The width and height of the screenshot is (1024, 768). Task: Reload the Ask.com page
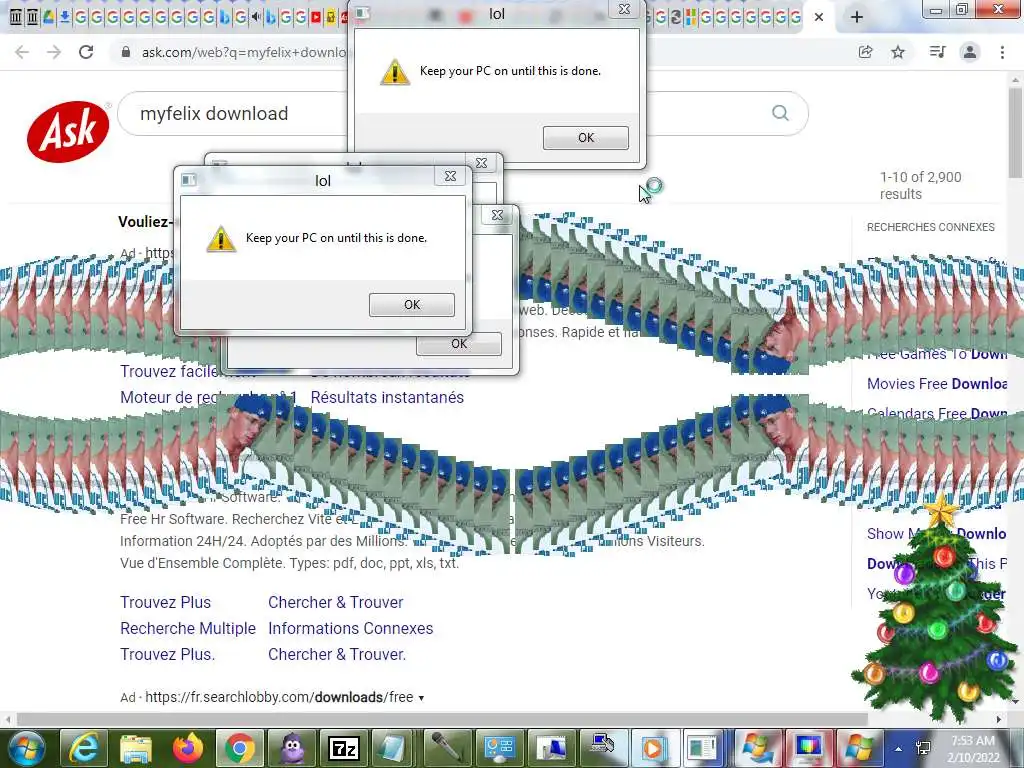click(86, 52)
